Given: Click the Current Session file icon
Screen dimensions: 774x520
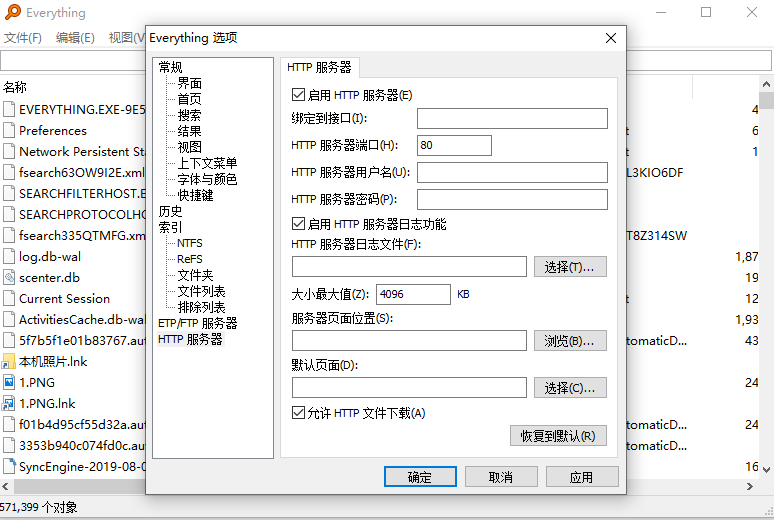Looking at the screenshot, I should click(x=9, y=298).
